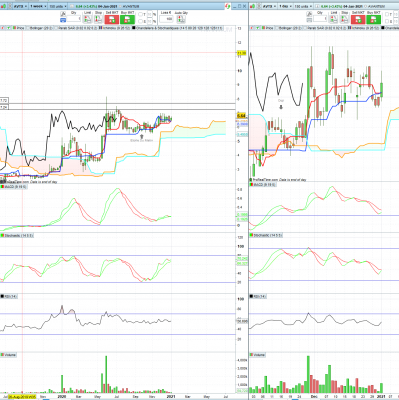Viewport: 399px width, 400px height.
Task: Click the green Buy MKT button in the weekly chart
Action: (x=127, y=19)
